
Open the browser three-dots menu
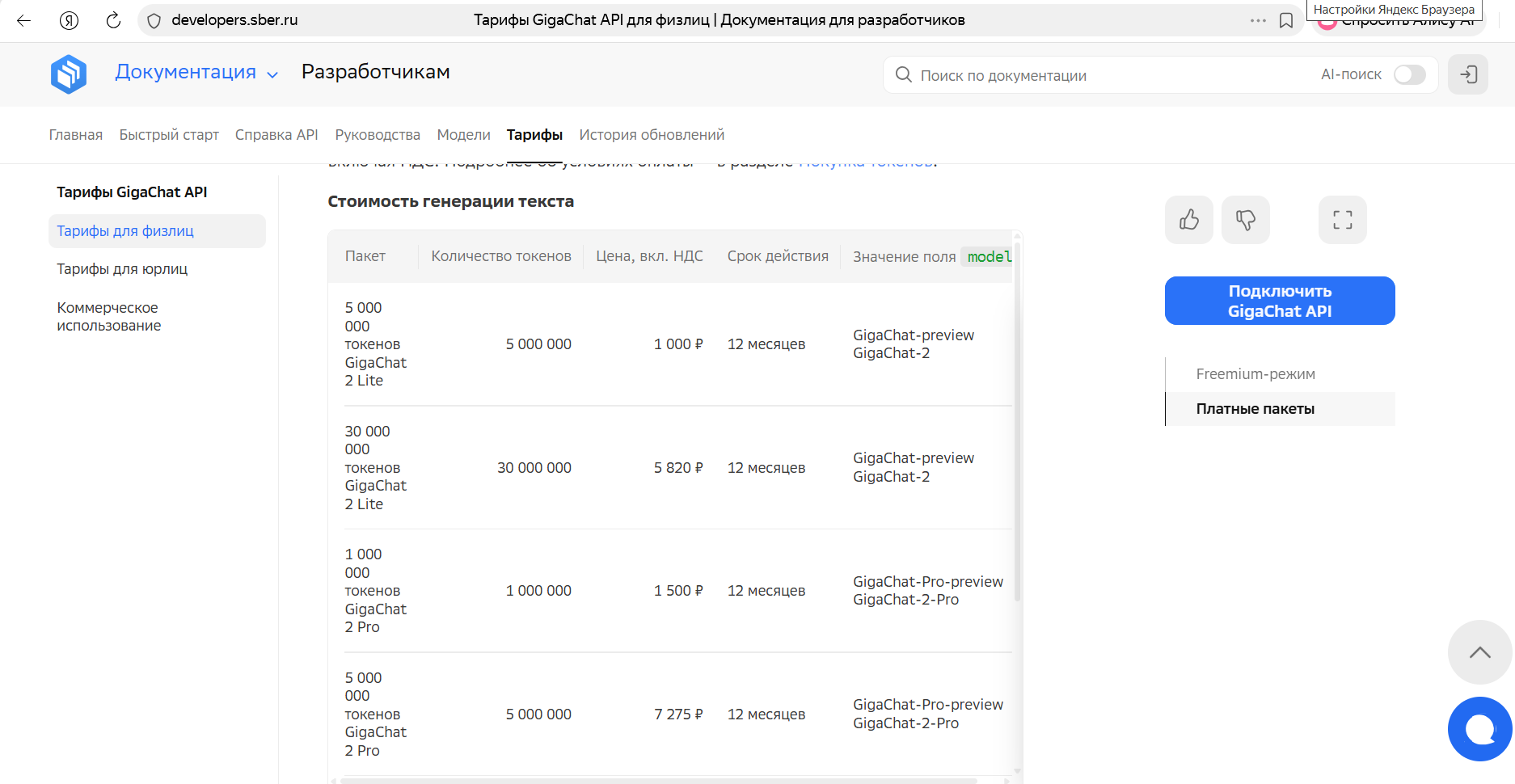[x=1258, y=20]
